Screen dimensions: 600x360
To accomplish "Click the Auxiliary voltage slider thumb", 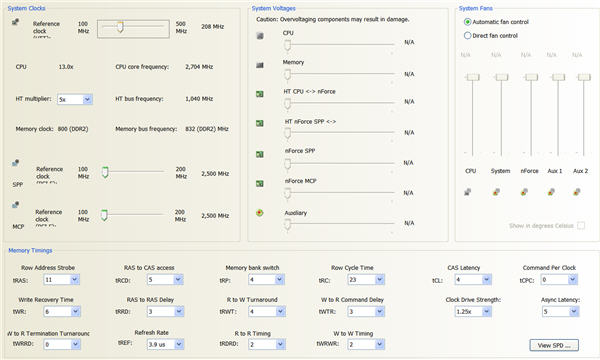I will [287, 225].
